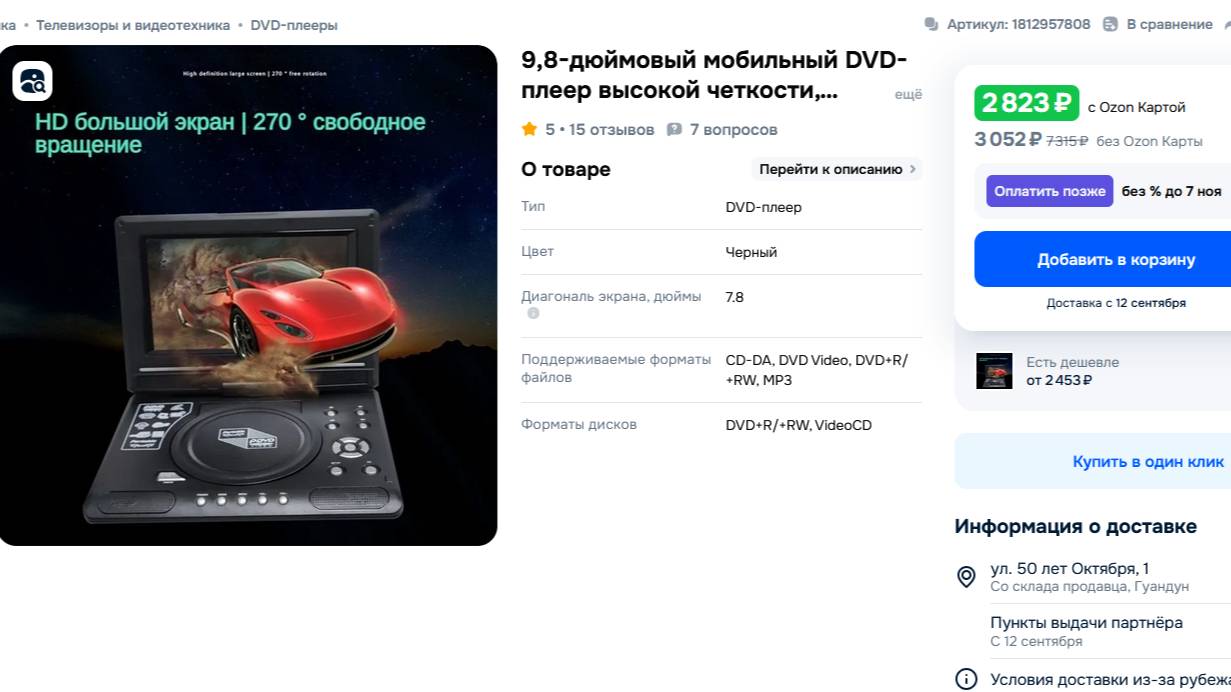Open the main DVD player product image
Viewport: 1231px width, 692px height.
coord(248,295)
